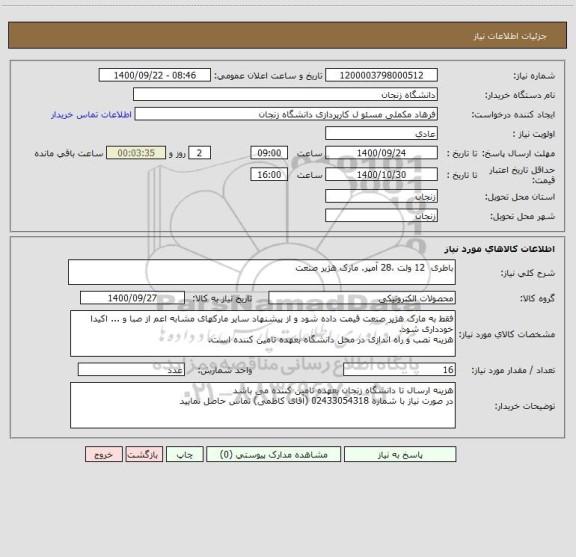Click the label گروه کالا
The width and height of the screenshot is (576, 557).
point(537,299)
